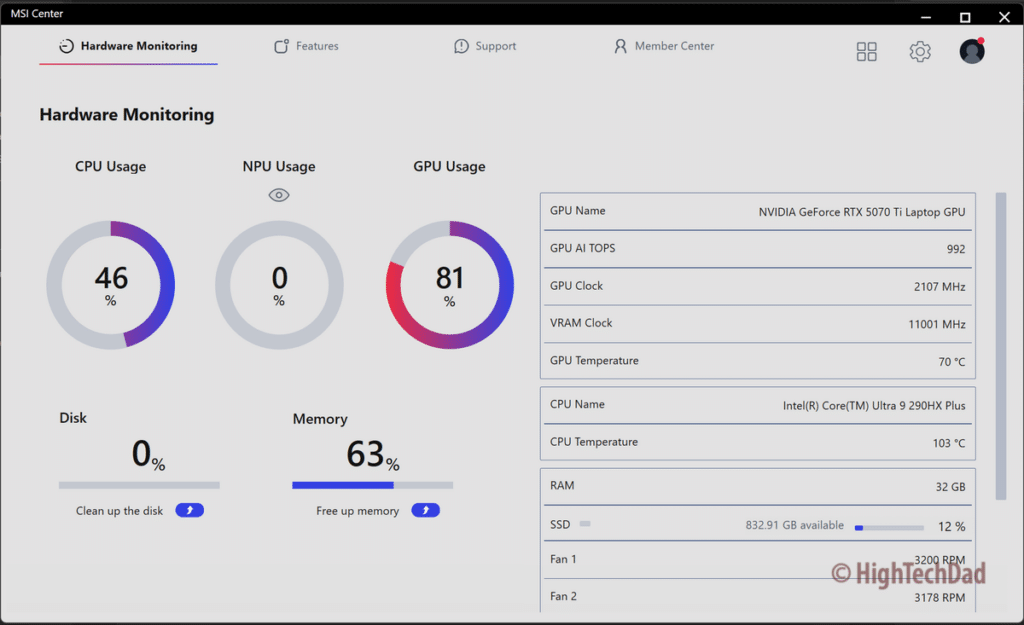Click the CPU Temperature 103 °C value
The height and width of the screenshot is (625, 1024).
pyautogui.click(x=948, y=443)
